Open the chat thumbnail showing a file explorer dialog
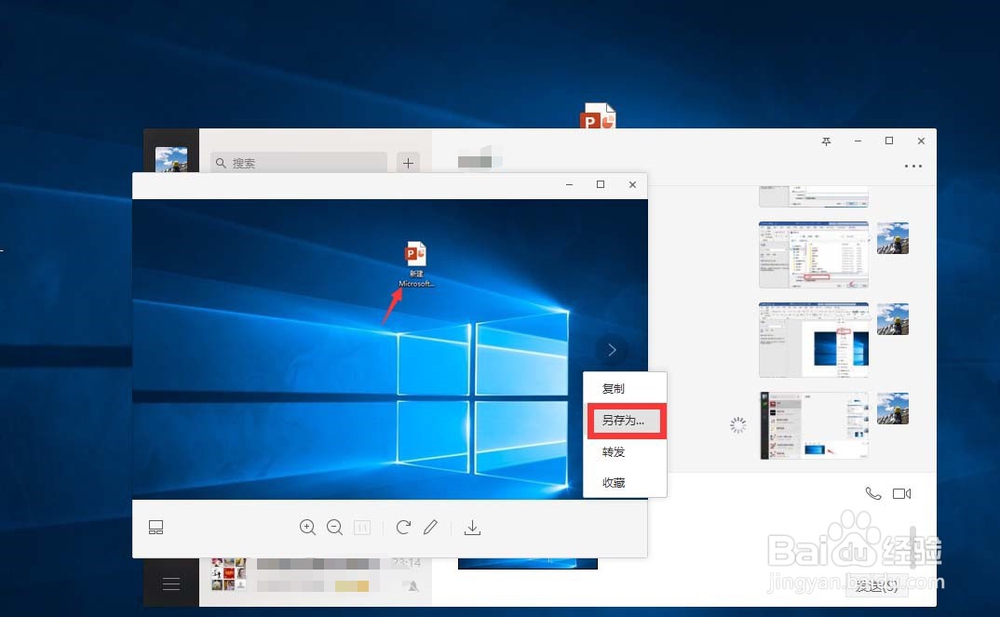The height and width of the screenshot is (617, 1000). pyautogui.click(x=813, y=255)
